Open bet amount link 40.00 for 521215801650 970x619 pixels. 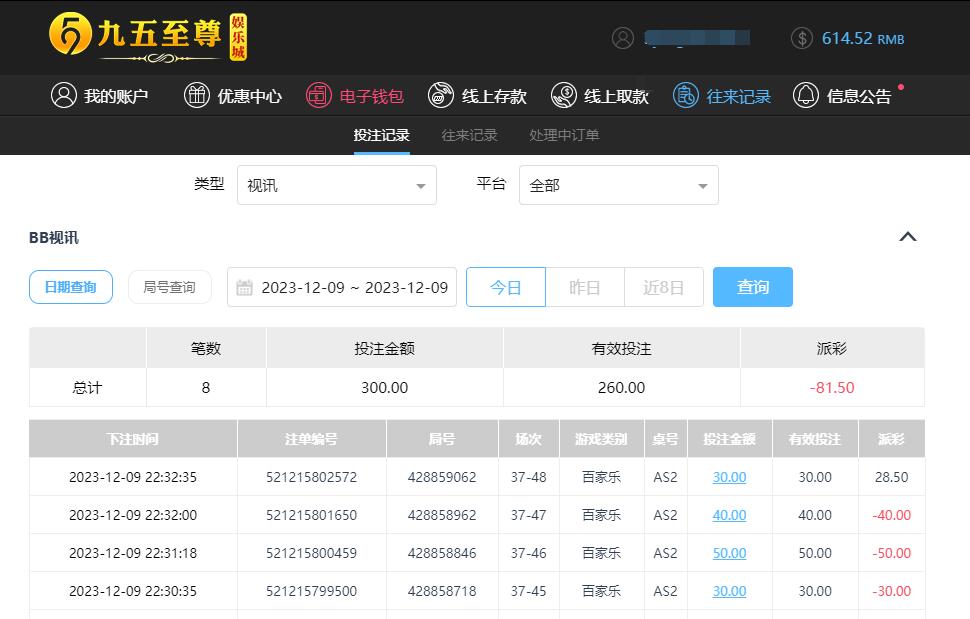(729, 514)
